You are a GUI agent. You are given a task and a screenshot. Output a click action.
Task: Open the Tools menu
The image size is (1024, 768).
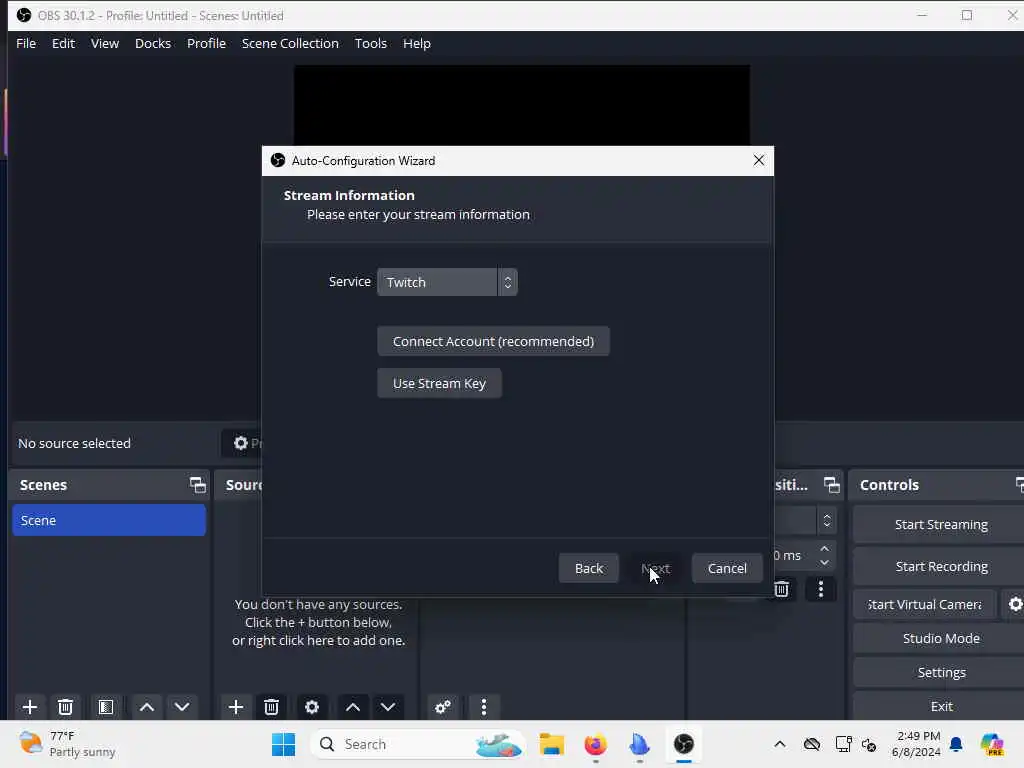370,43
